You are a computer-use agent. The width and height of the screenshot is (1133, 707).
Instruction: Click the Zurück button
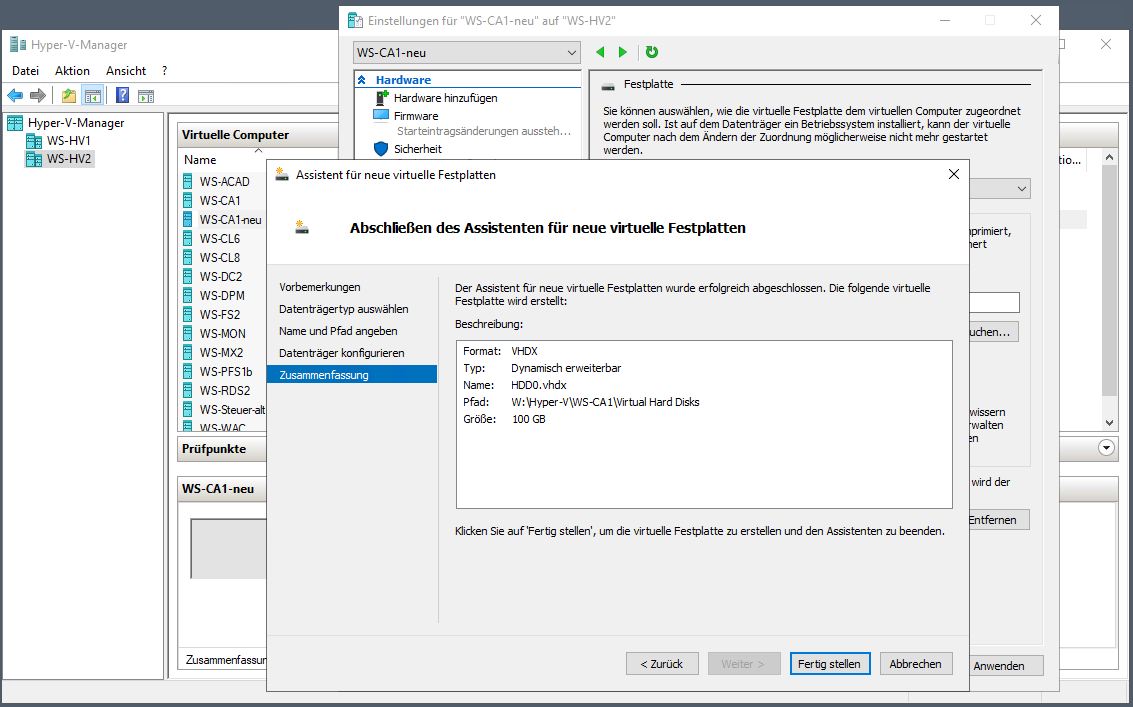coord(663,664)
